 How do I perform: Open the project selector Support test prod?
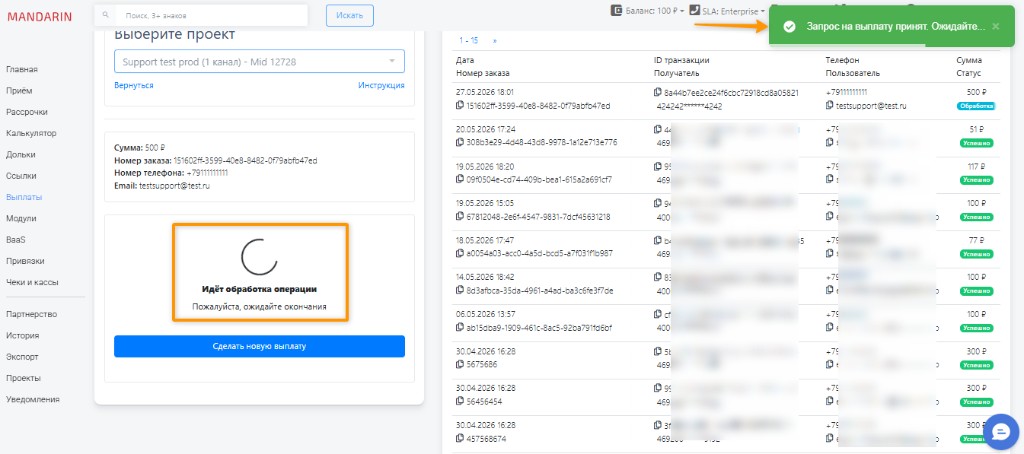click(x=259, y=61)
